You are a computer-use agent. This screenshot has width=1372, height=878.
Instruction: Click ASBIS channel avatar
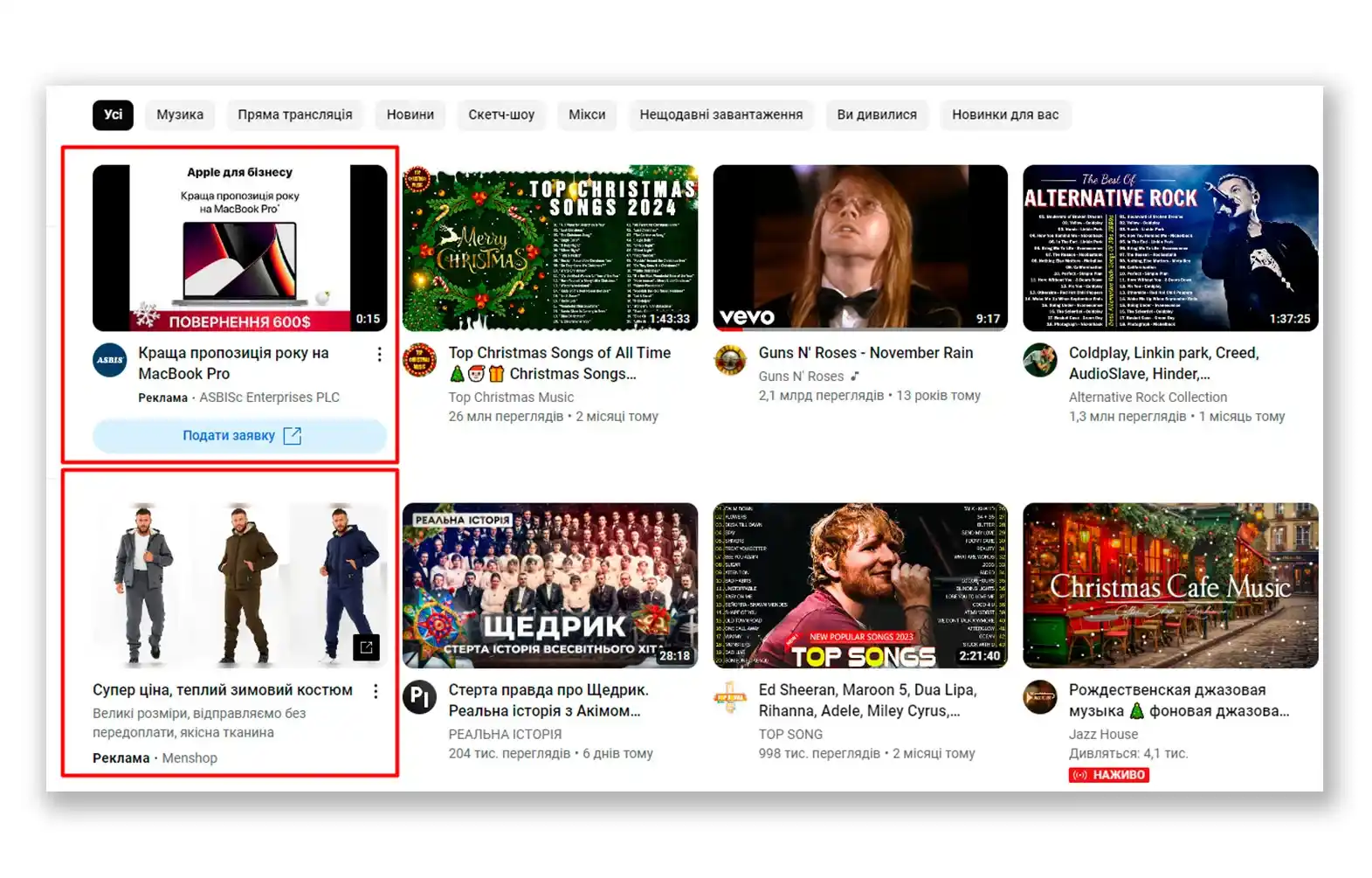click(x=110, y=360)
